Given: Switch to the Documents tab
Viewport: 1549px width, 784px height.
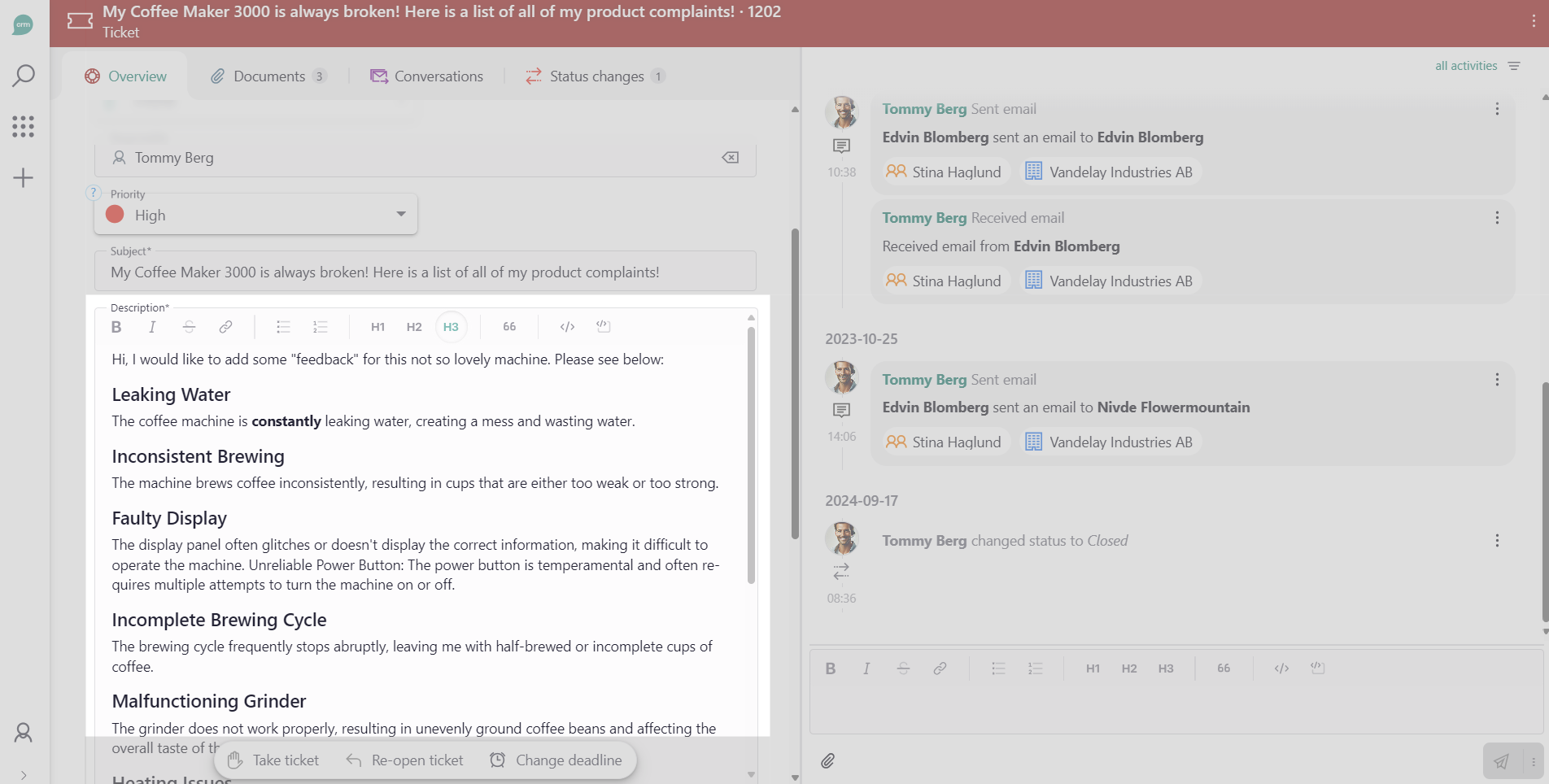Looking at the screenshot, I should click(268, 76).
